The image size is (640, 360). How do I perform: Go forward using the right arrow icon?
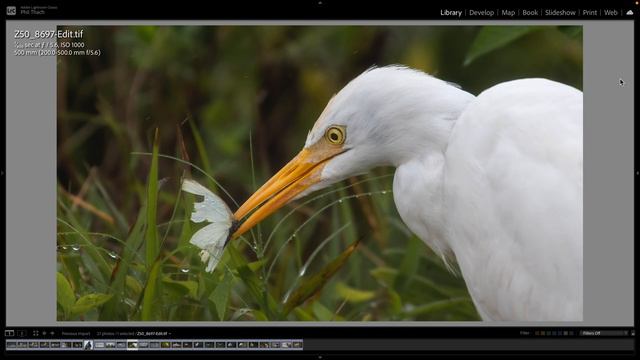(52, 333)
